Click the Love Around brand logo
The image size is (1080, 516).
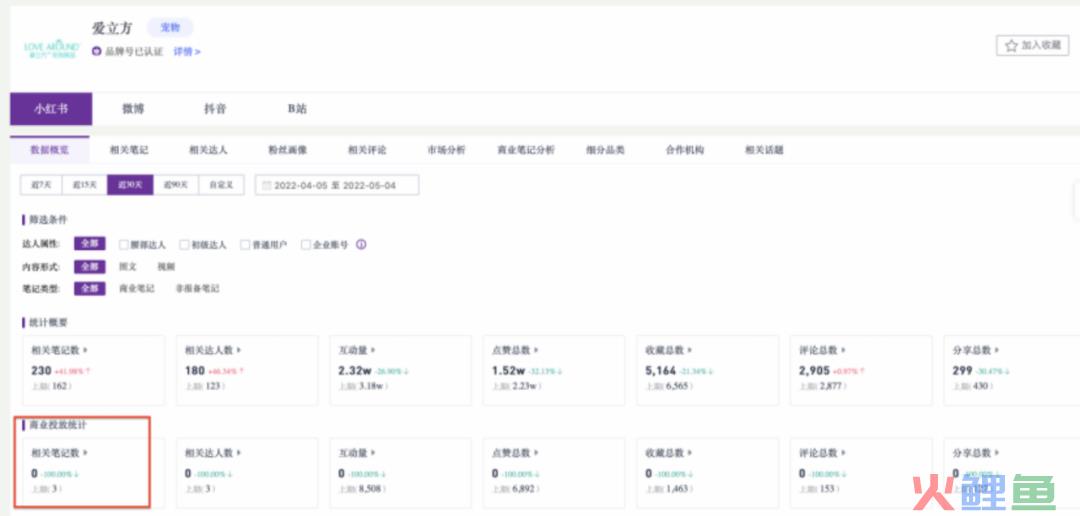52,49
